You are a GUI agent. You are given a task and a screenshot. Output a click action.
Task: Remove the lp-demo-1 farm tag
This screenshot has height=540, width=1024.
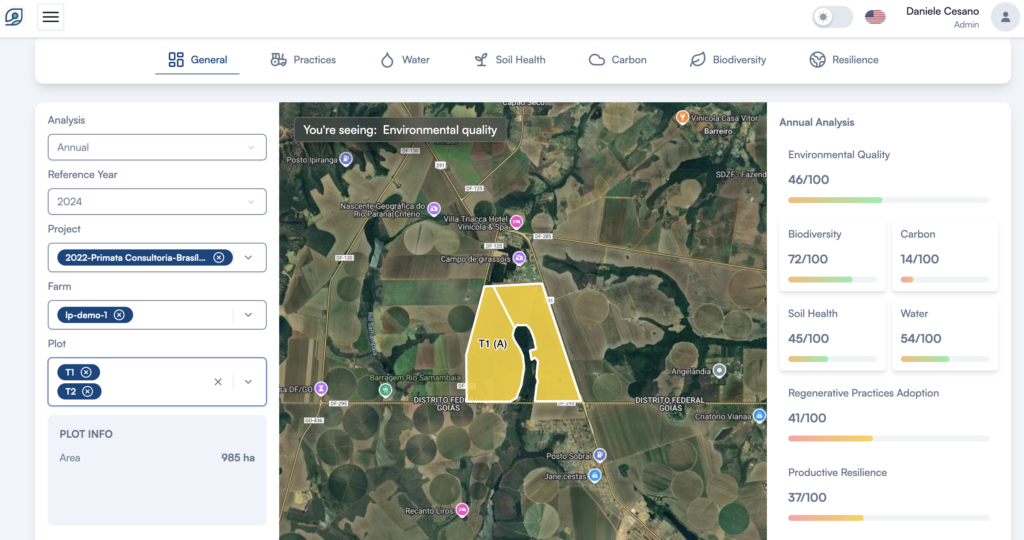click(119, 315)
